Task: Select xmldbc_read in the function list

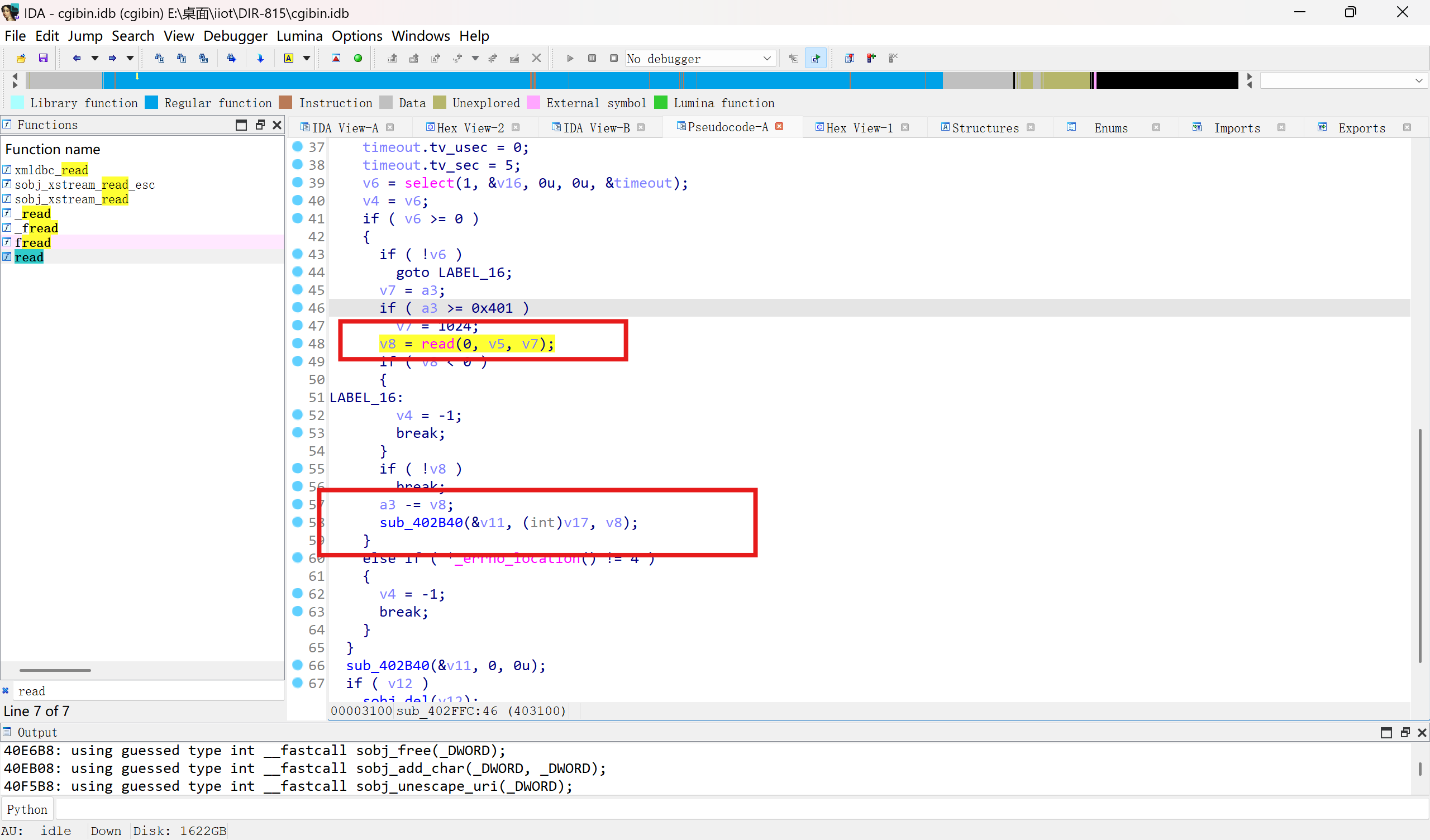Action: [51, 170]
